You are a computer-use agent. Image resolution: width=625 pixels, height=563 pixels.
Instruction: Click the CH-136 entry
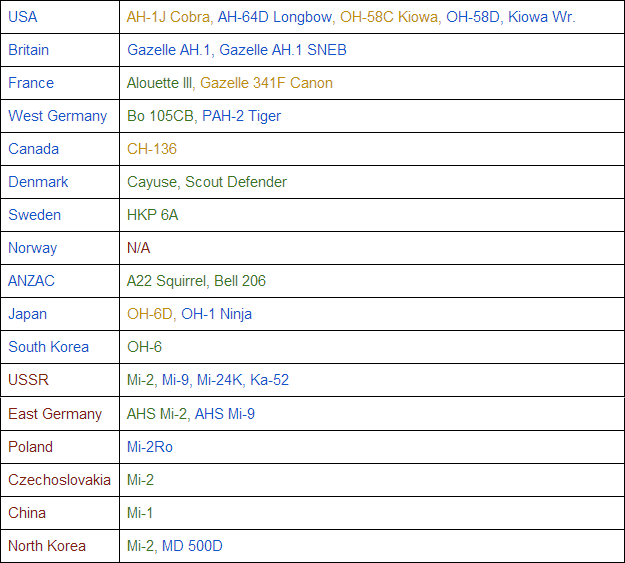(152, 149)
